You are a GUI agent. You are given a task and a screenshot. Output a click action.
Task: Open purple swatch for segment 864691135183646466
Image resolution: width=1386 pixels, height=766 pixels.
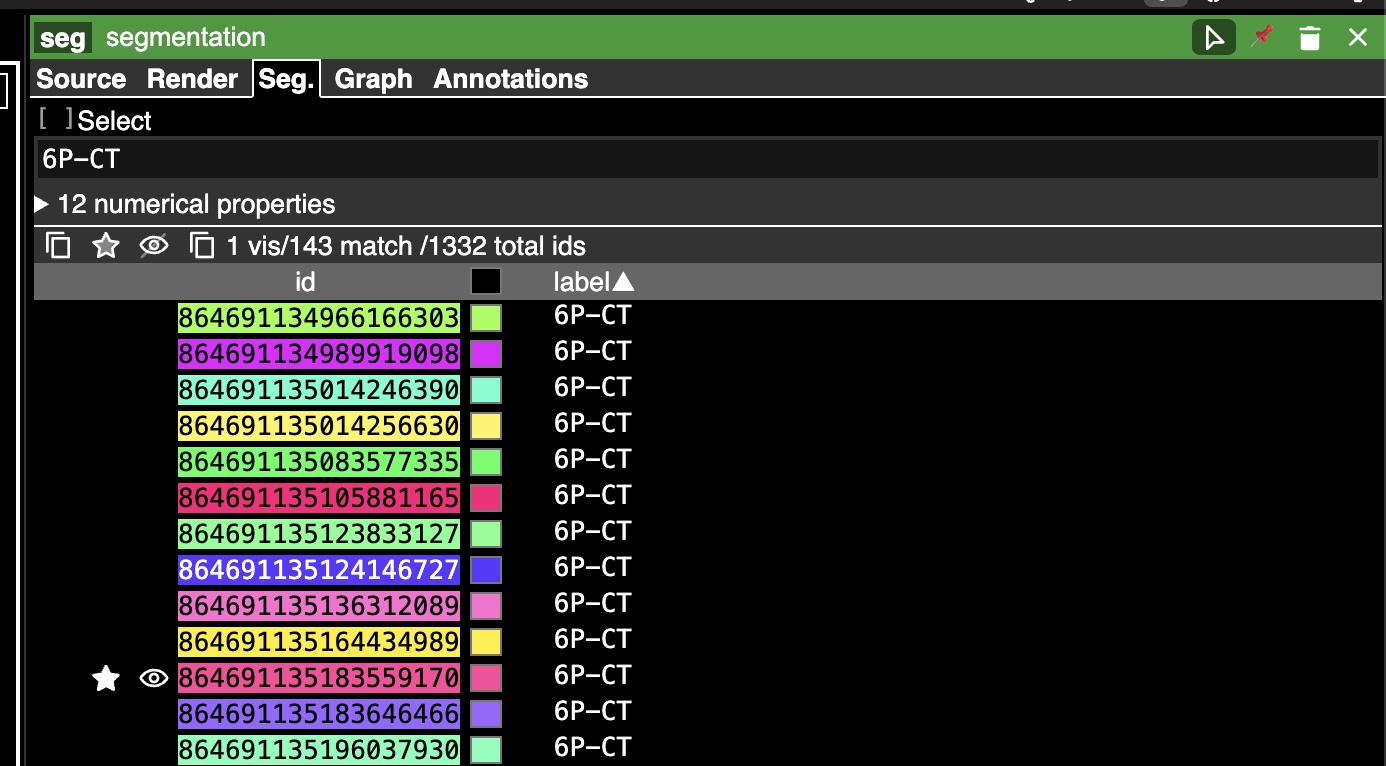tap(486, 714)
